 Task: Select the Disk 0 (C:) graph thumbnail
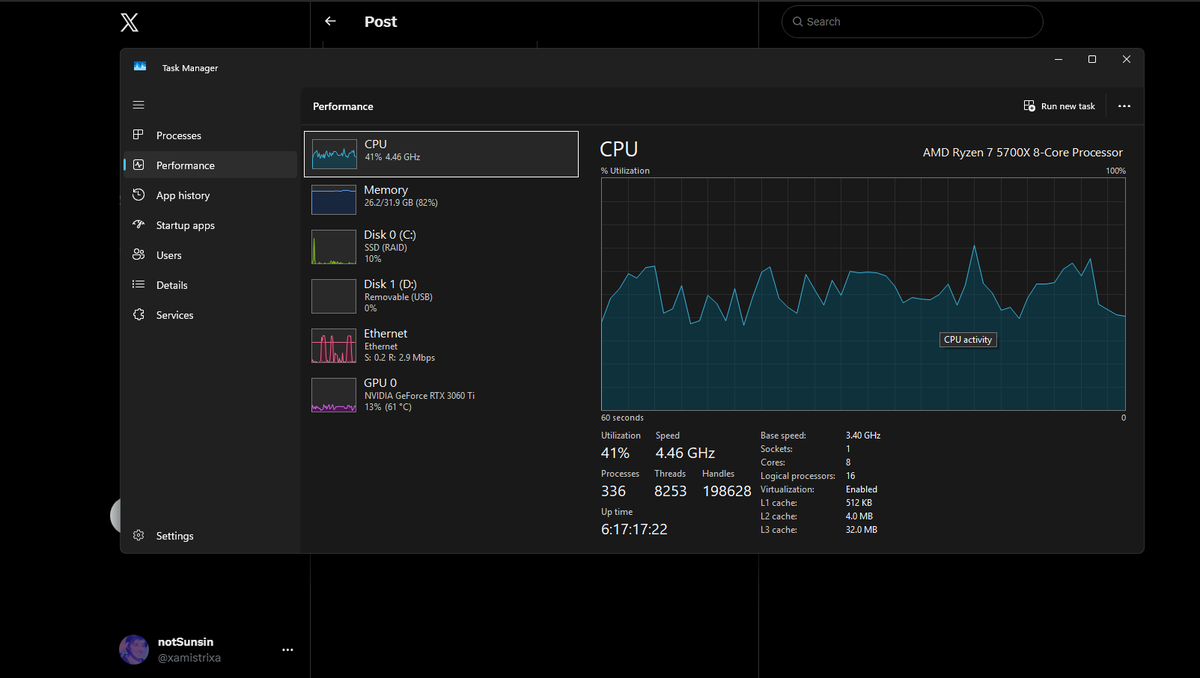click(334, 247)
